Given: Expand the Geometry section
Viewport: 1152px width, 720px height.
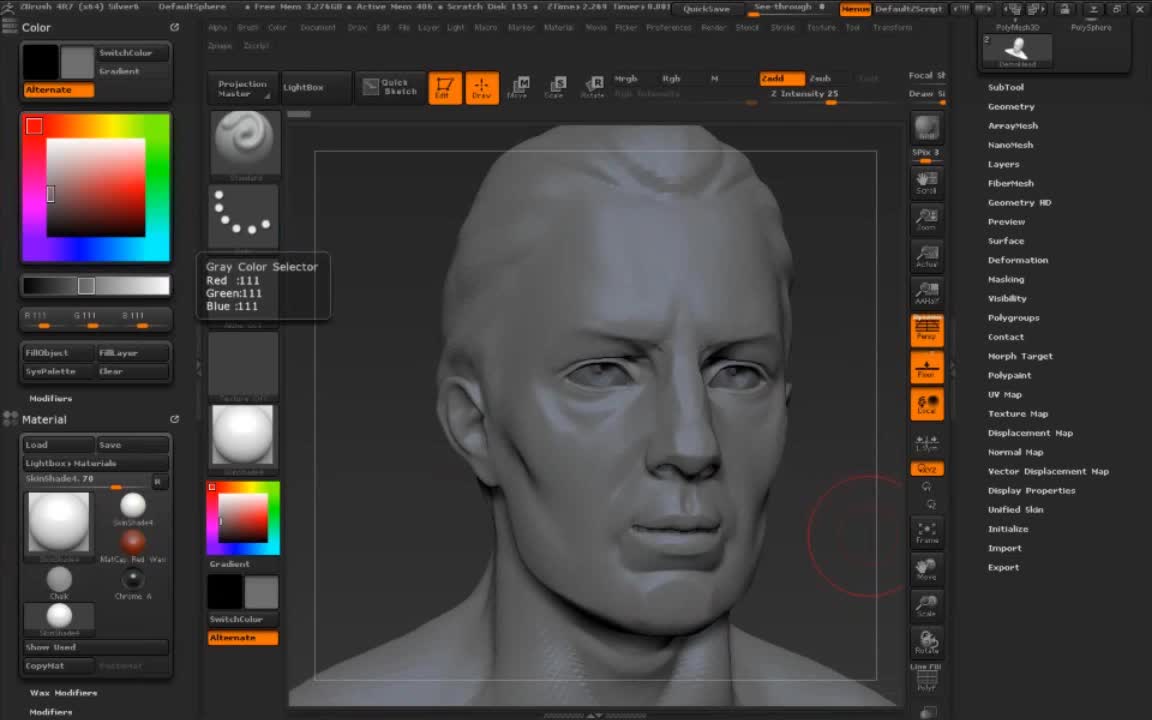Looking at the screenshot, I should [x=1011, y=107].
